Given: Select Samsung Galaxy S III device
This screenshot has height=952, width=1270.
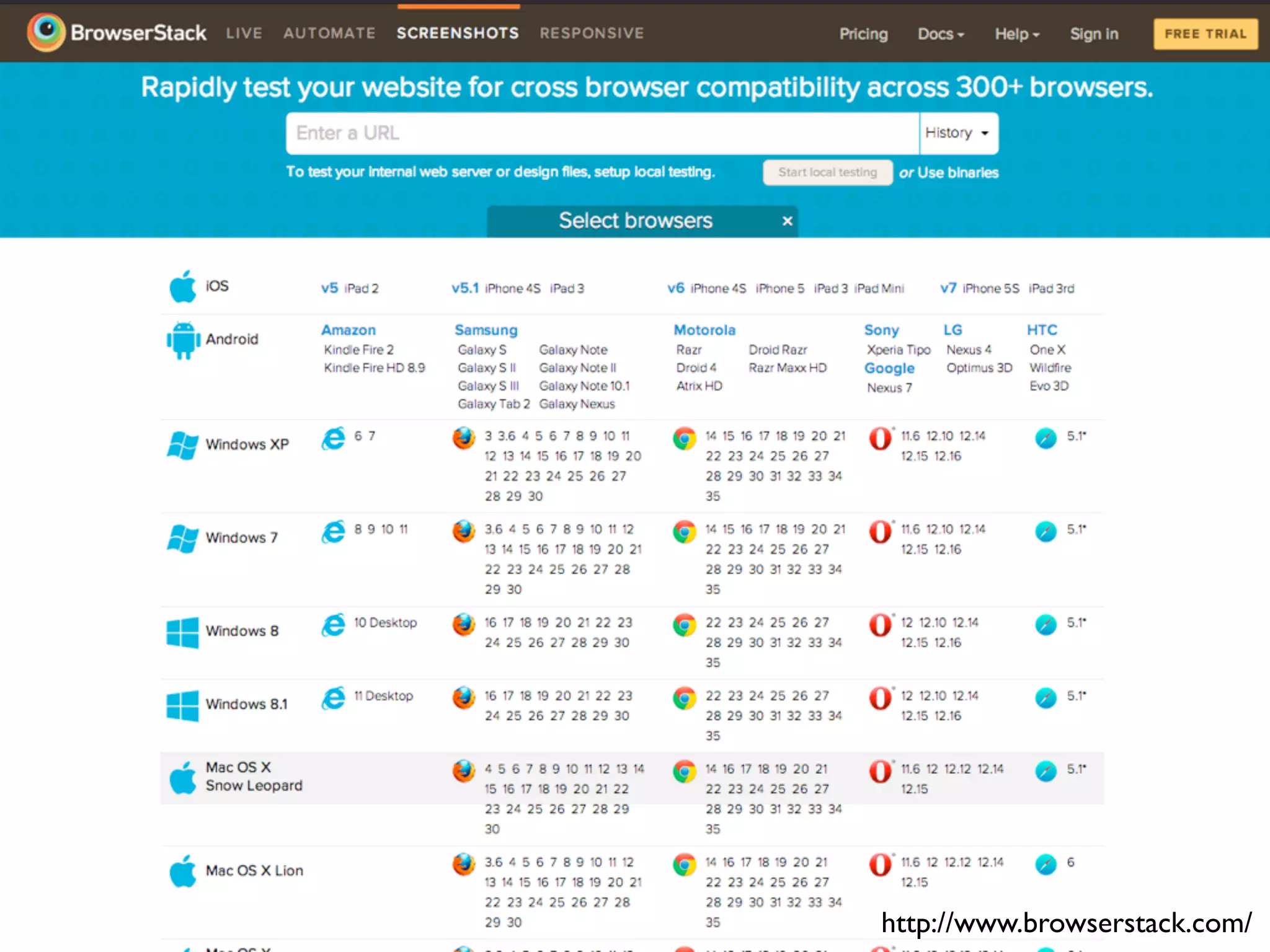Looking at the screenshot, I should point(488,386).
